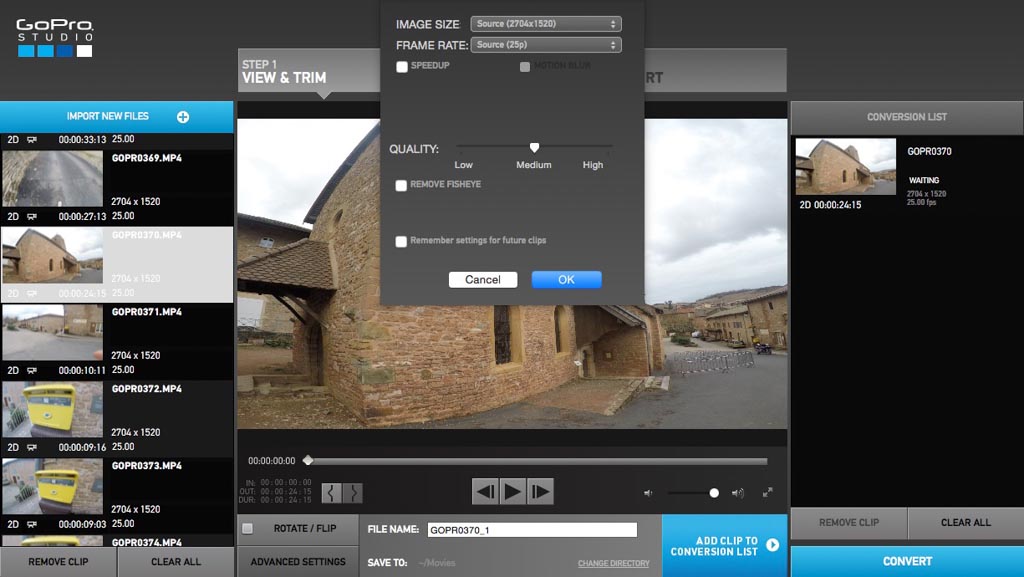This screenshot has height=577, width=1024.
Task: Select the Step 1 View & Trim tab
Action: pyautogui.click(x=308, y=71)
